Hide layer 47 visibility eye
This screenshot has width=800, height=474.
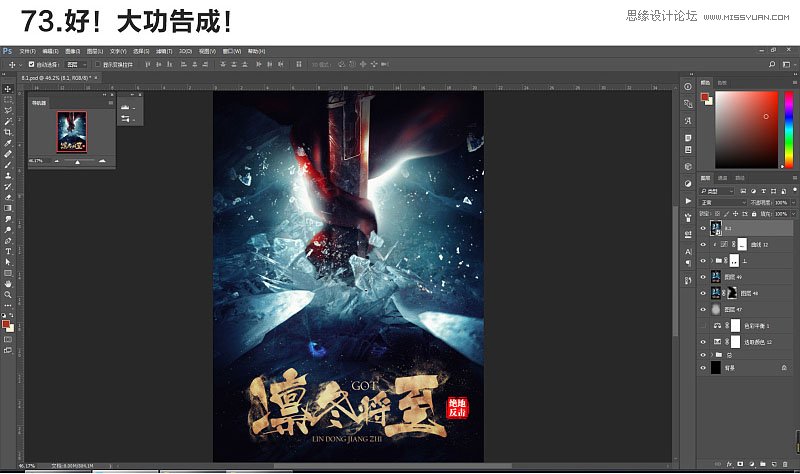tap(704, 310)
